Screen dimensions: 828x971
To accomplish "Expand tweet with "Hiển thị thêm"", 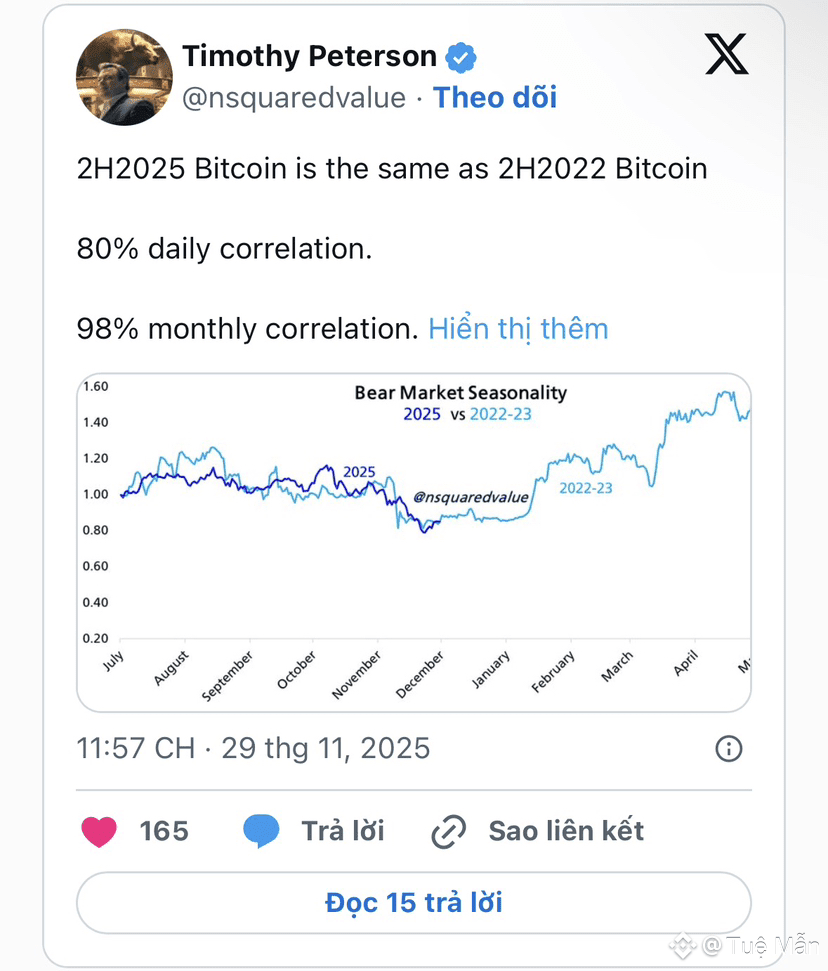I will coord(518,329).
